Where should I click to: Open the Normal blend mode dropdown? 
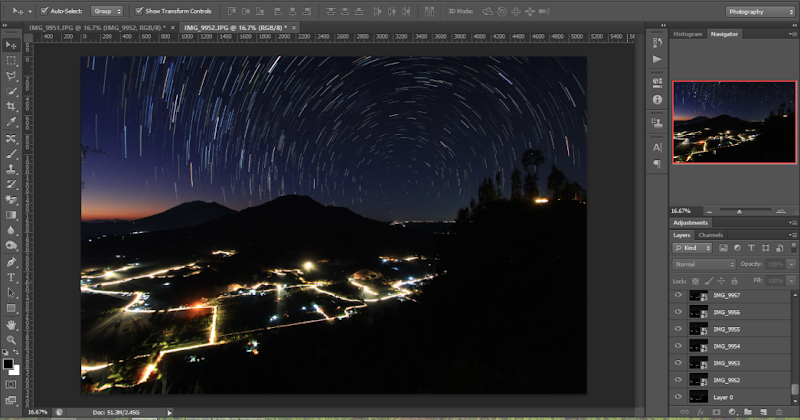click(x=704, y=264)
